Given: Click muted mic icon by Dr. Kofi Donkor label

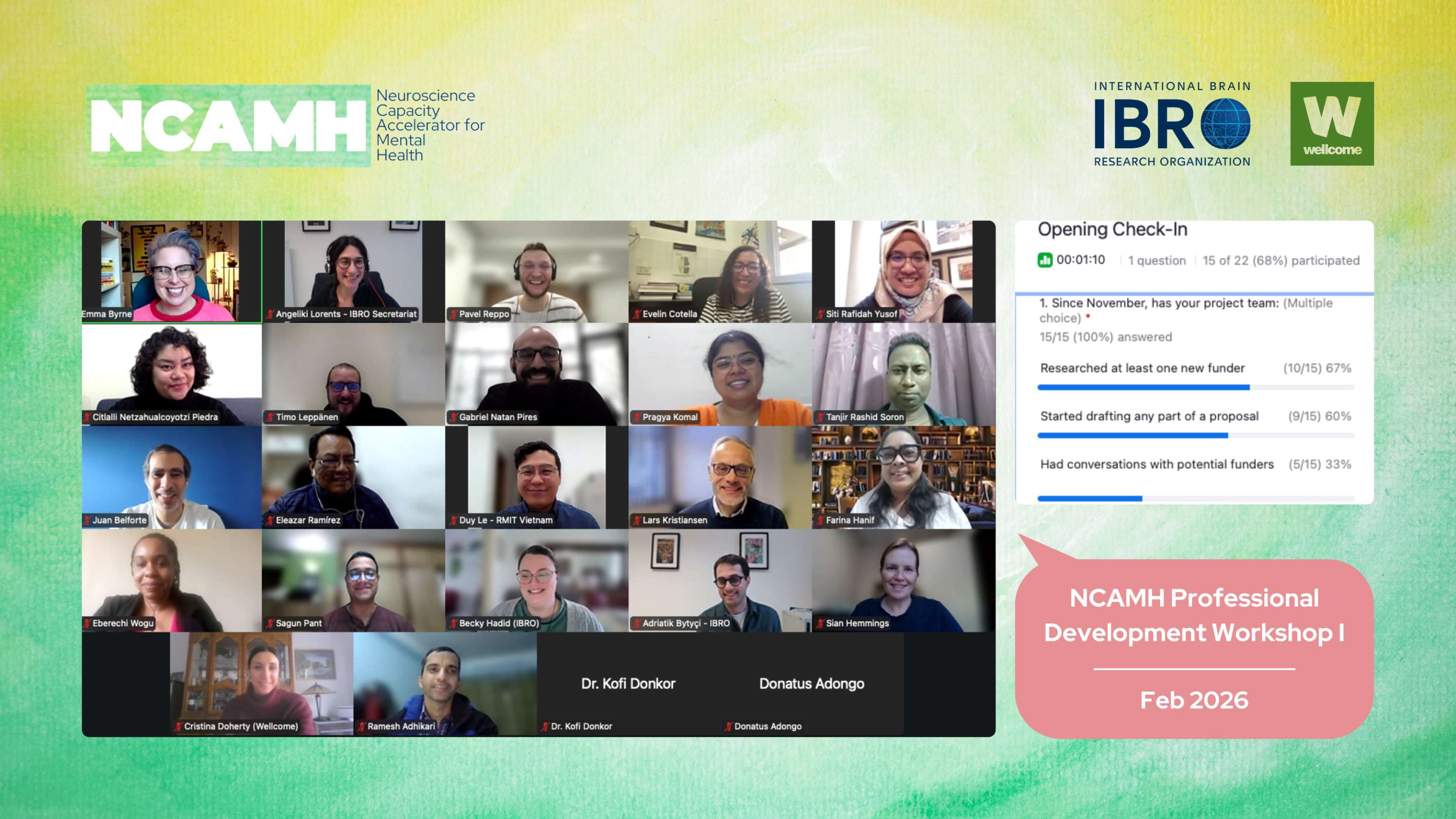Looking at the screenshot, I should pyautogui.click(x=545, y=726).
